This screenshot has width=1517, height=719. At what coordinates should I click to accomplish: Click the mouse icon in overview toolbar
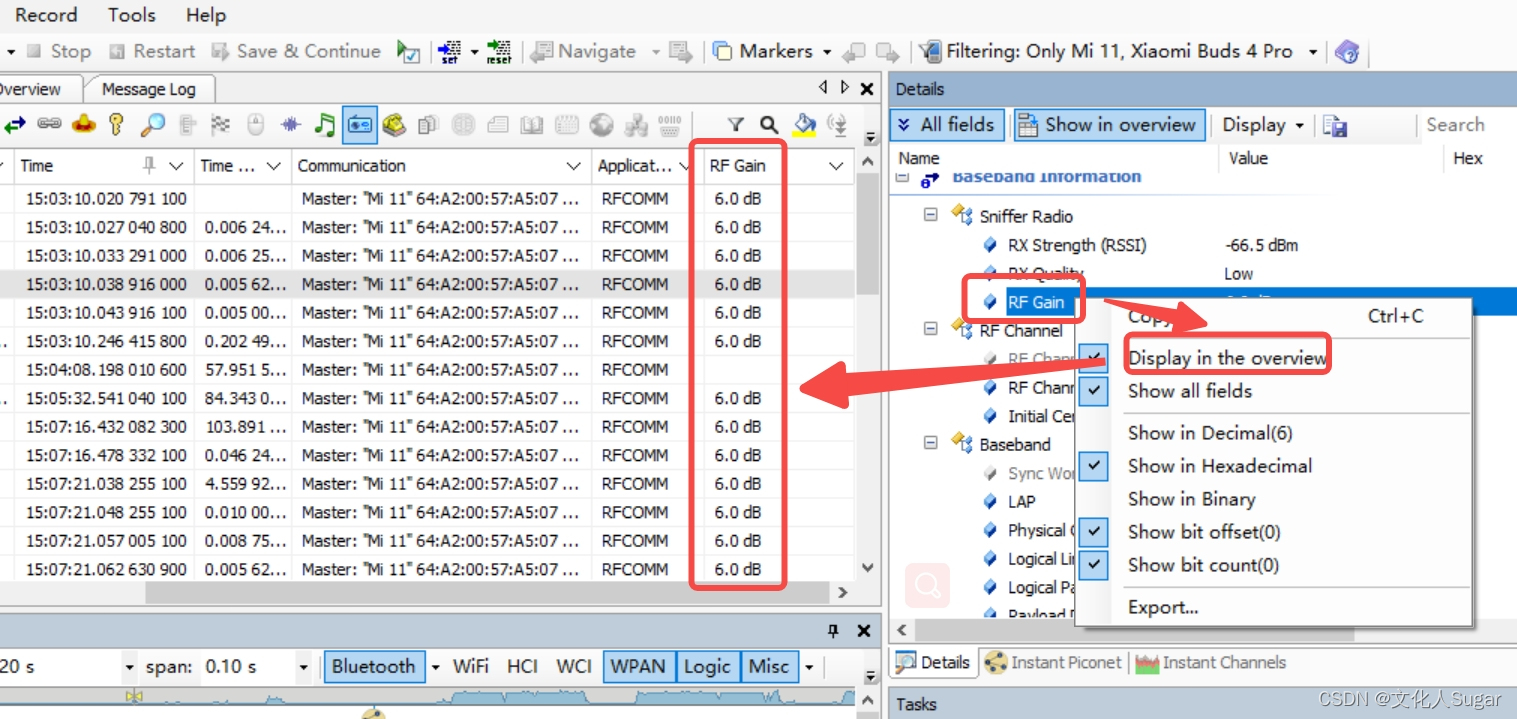pyautogui.click(x=255, y=124)
